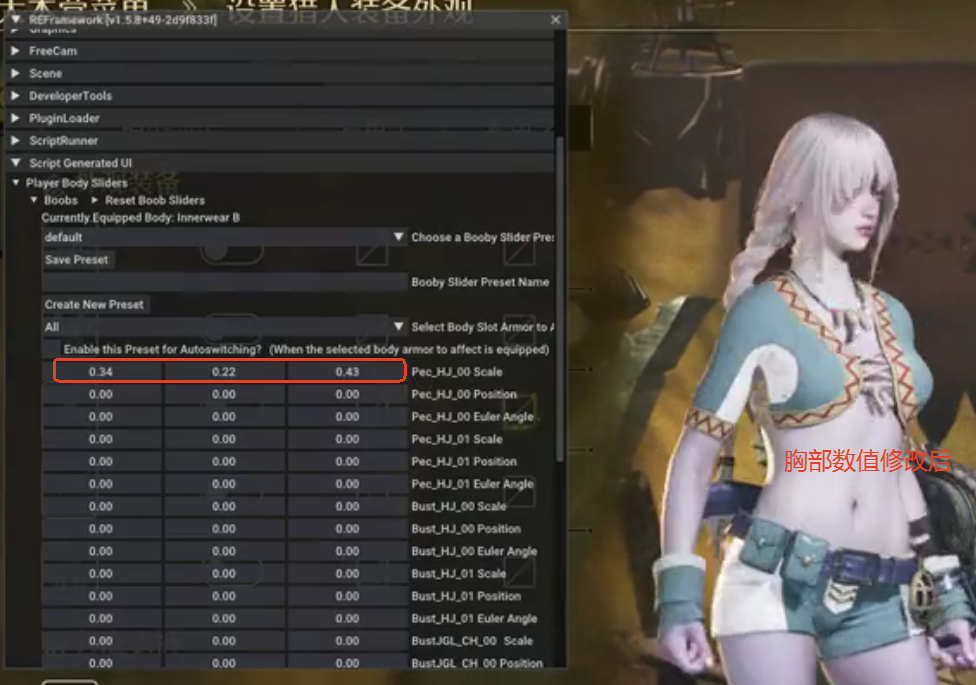Click the 'Booby Slider Preset Name' label
This screenshot has width=976, height=685.
click(x=481, y=282)
